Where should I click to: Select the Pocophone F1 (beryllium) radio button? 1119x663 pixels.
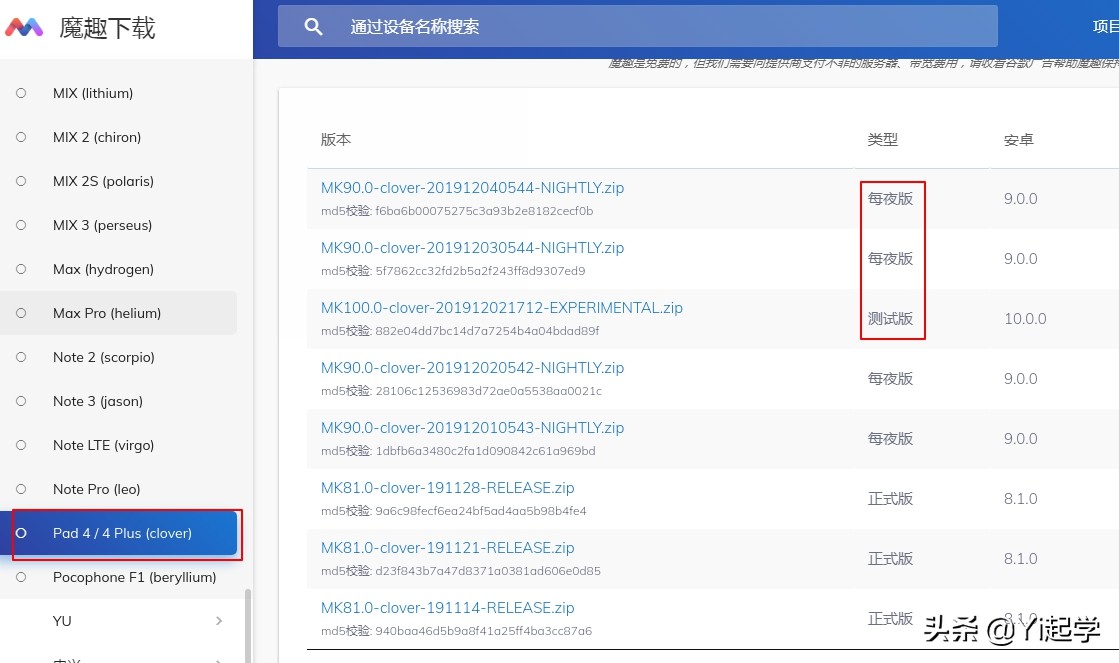click(21, 577)
